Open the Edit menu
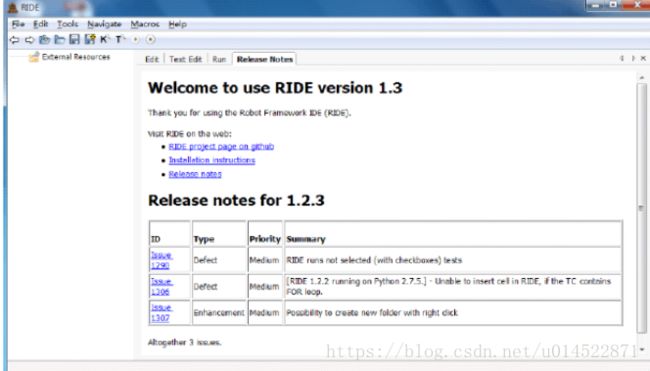Image resolution: width=650 pixels, height=371 pixels. pos(41,24)
